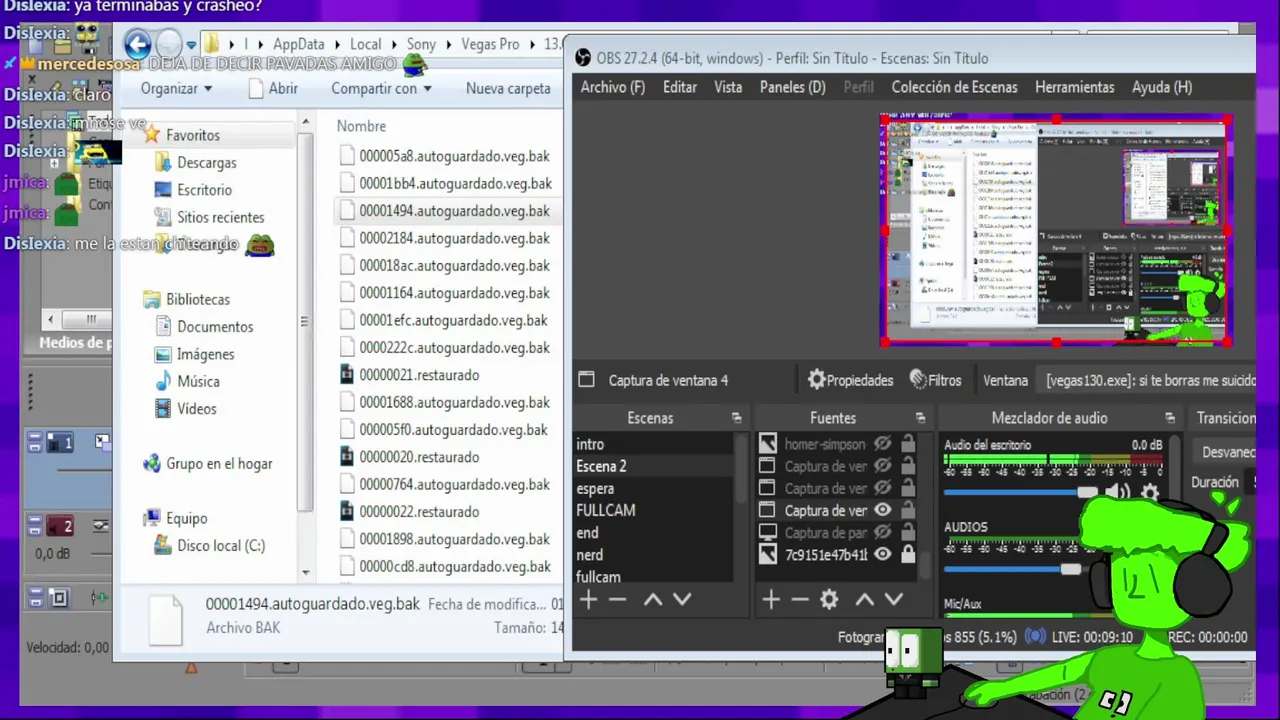Toggle lock on homer-simpson source
1280x720 pixels.
pyautogui.click(x=908, y=444)
